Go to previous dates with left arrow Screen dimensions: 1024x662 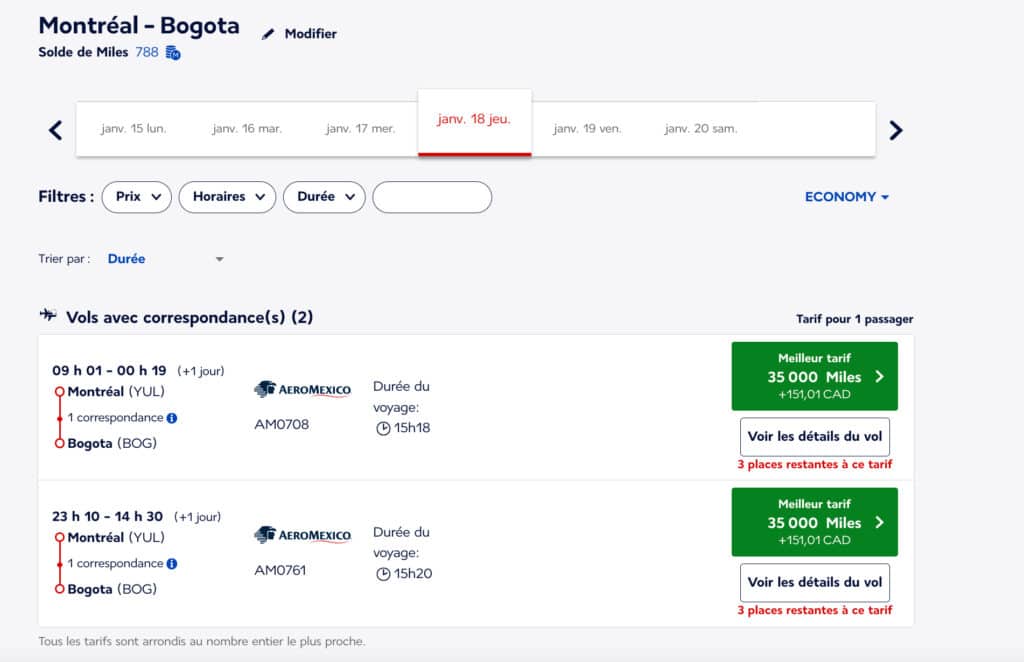click(56, 130)
